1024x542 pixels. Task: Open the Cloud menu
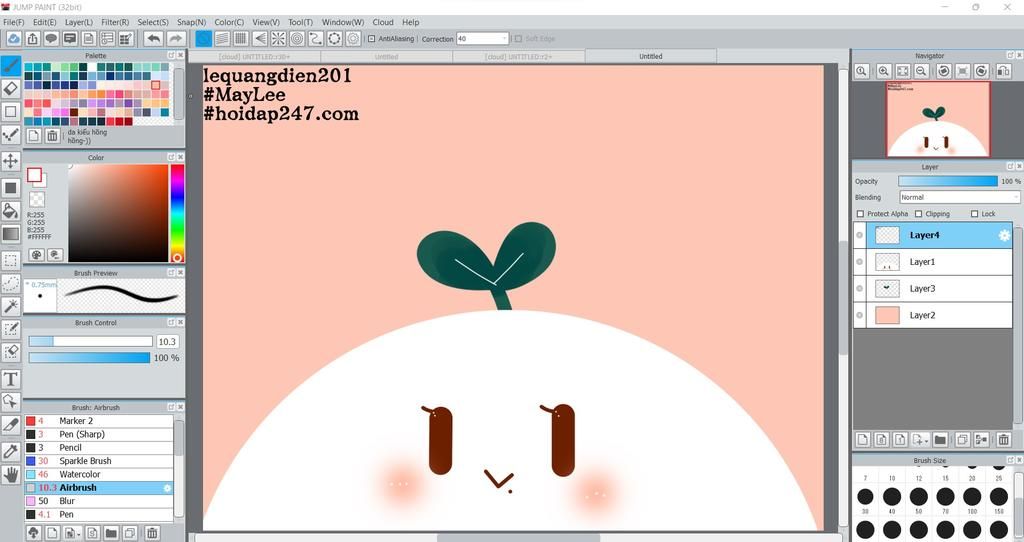[x=383, y=22]
